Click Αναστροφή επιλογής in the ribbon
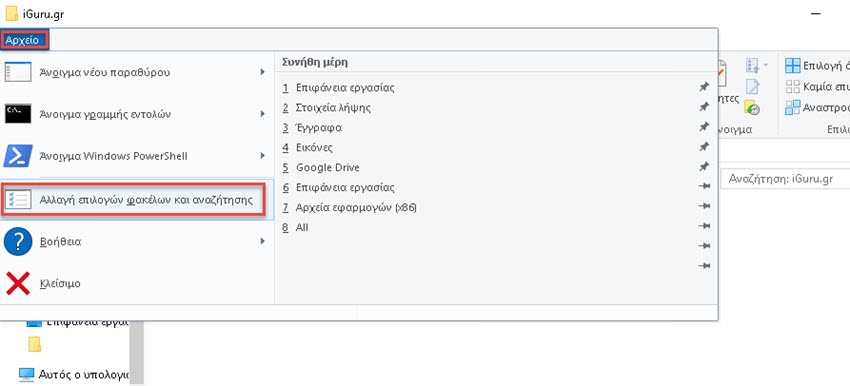Image resolution: width=850 pixels, height=386 pixels. [x=817, y=107]
